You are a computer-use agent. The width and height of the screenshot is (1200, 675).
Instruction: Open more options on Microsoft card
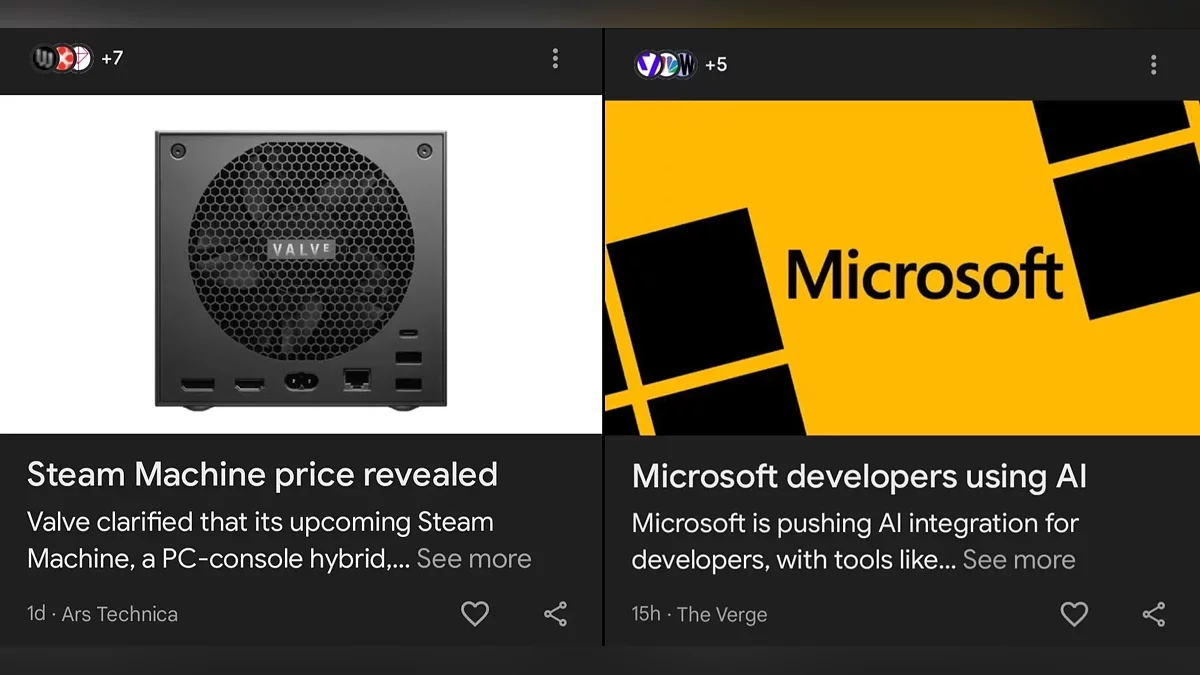tap(1153, 65)
